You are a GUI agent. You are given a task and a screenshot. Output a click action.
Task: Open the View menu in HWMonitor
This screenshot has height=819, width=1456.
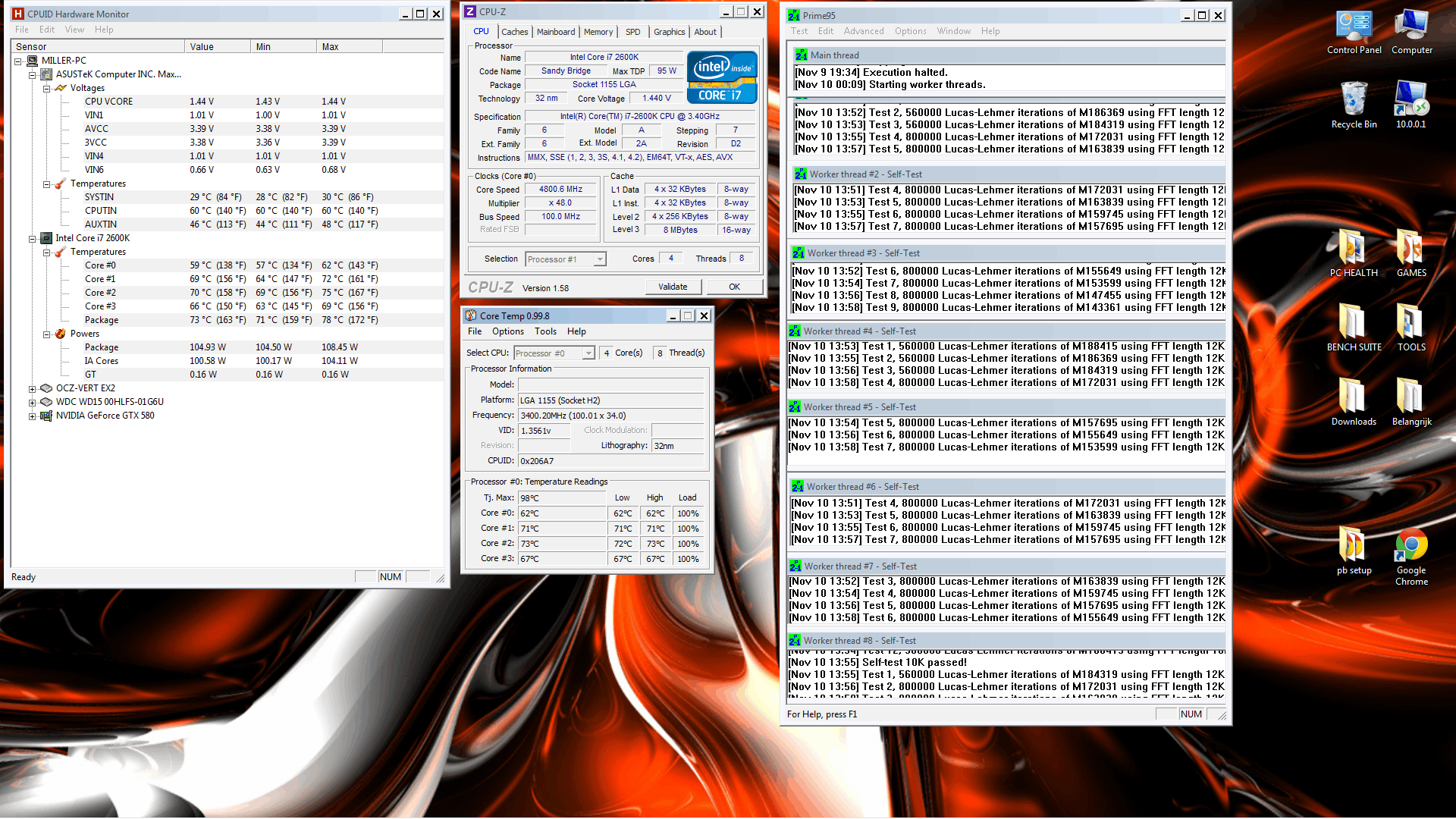click(74, 30)
